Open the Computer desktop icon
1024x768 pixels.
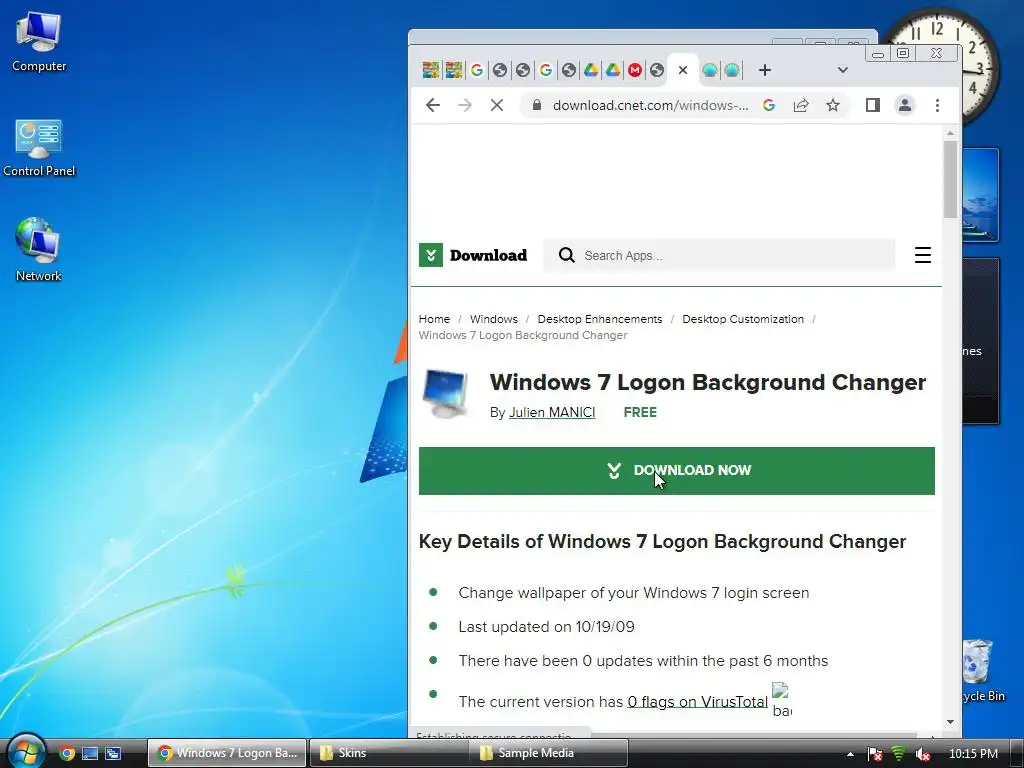tap(39, 41)
